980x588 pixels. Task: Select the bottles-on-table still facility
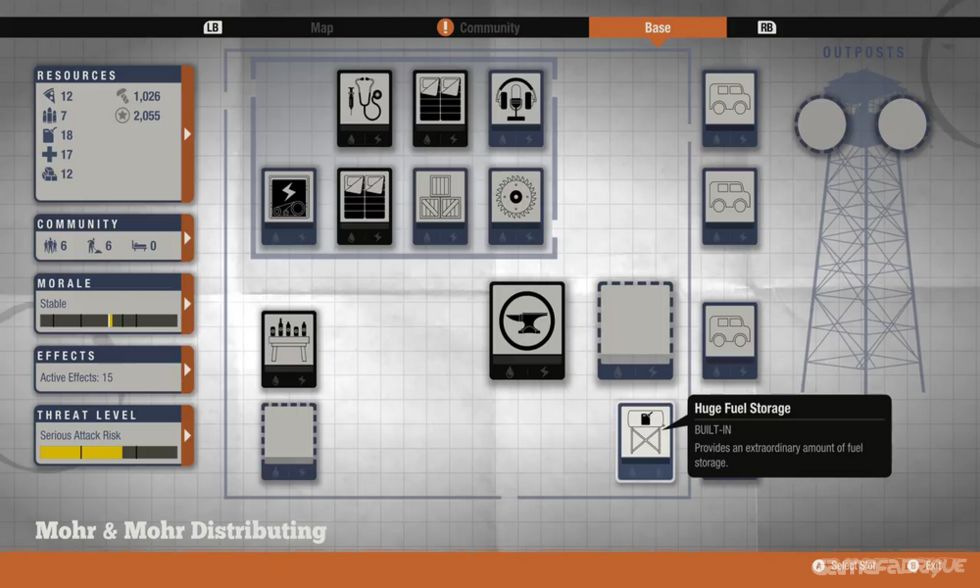coord(289,349)
